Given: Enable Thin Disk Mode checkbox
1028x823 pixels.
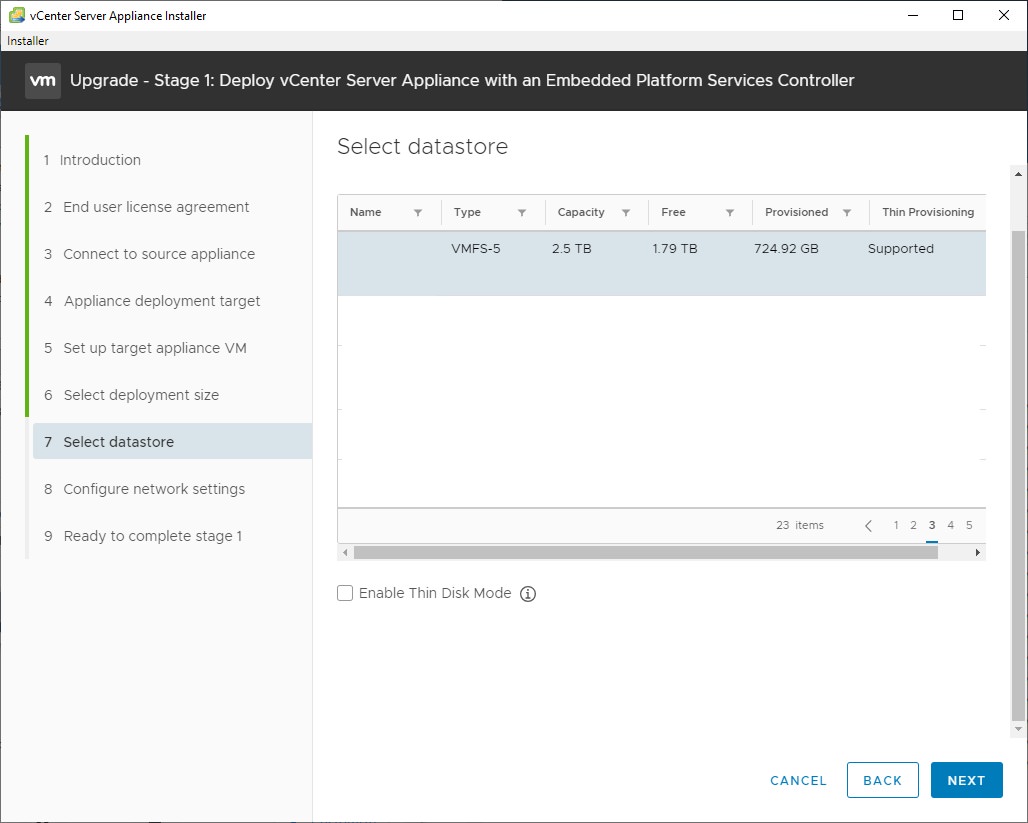Looking at the screenshot, I should click(345, 593).
